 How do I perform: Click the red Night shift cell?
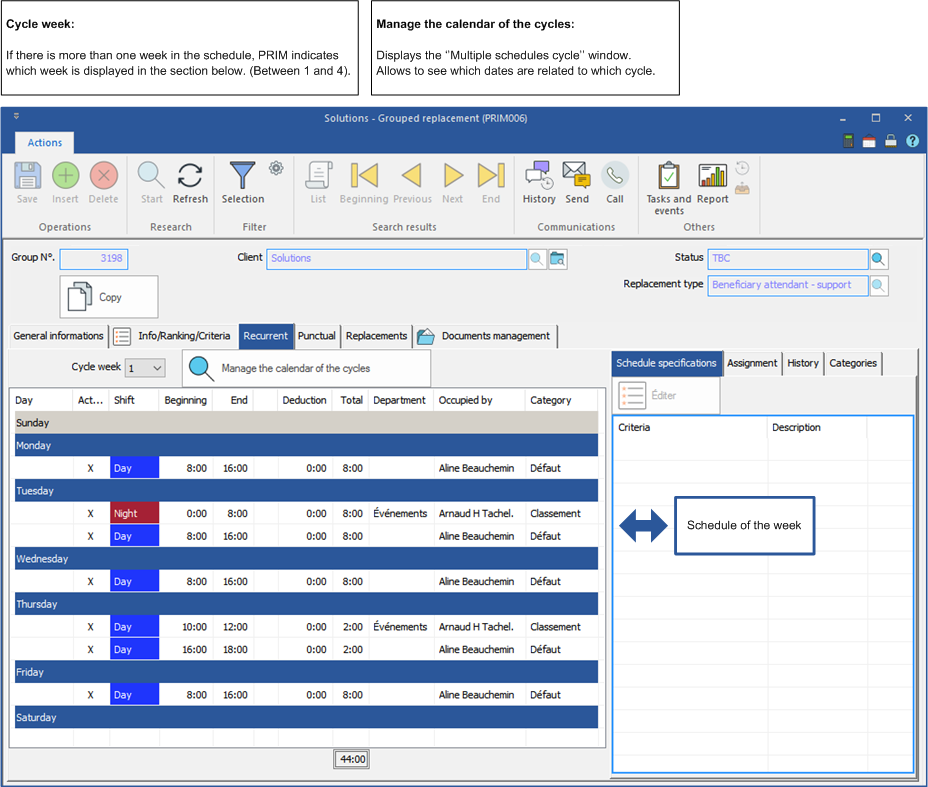134,514
